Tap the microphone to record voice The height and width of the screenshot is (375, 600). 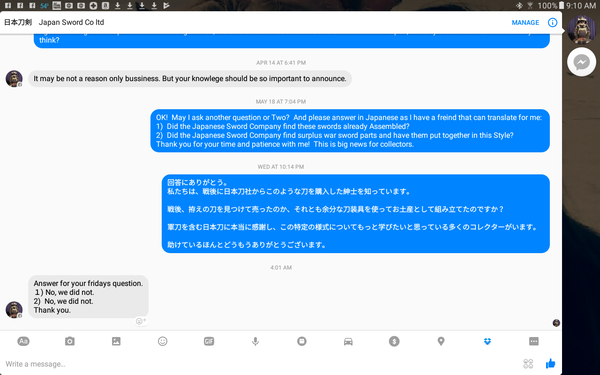(x=255, y=341)
